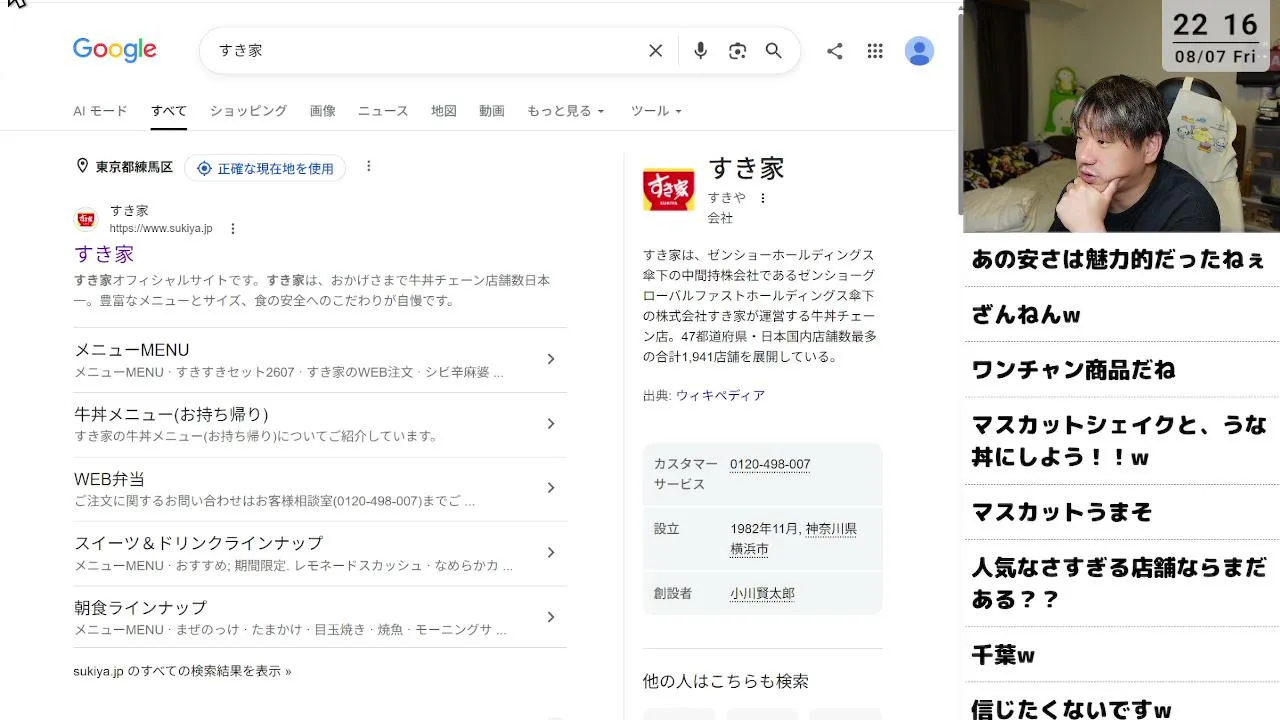This screenshot has height=720, width=1280.
Task: Start voice search with microphone icon
Action: coord(700,51)
